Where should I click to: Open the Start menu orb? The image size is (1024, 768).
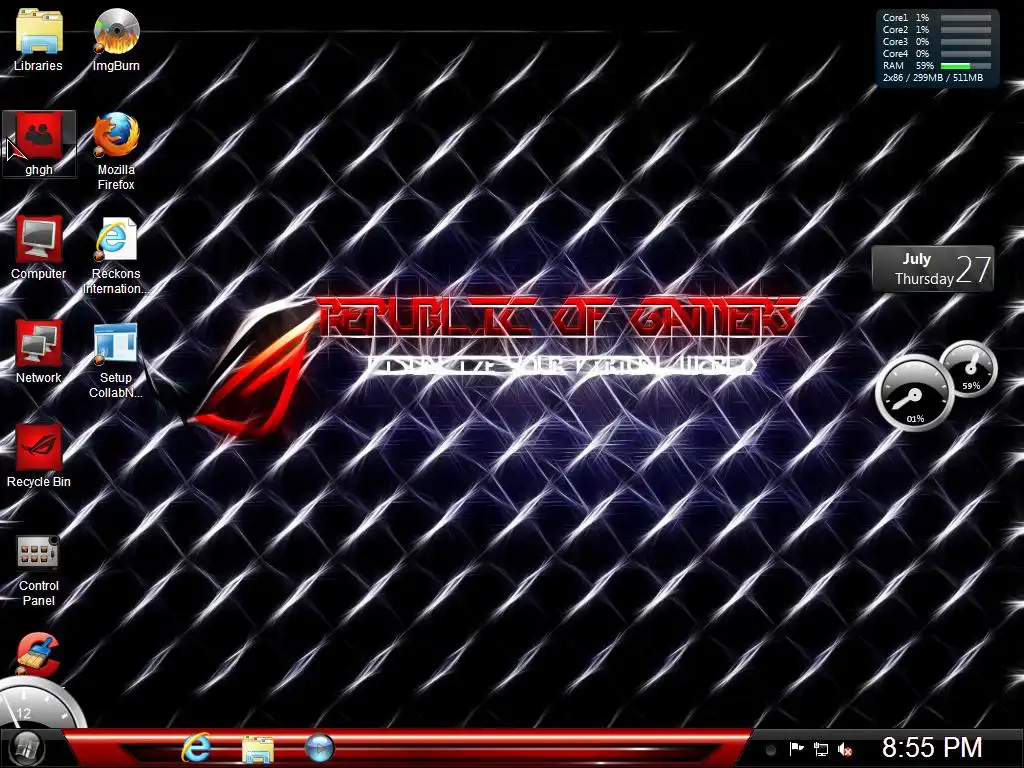(x=27, y=748)
